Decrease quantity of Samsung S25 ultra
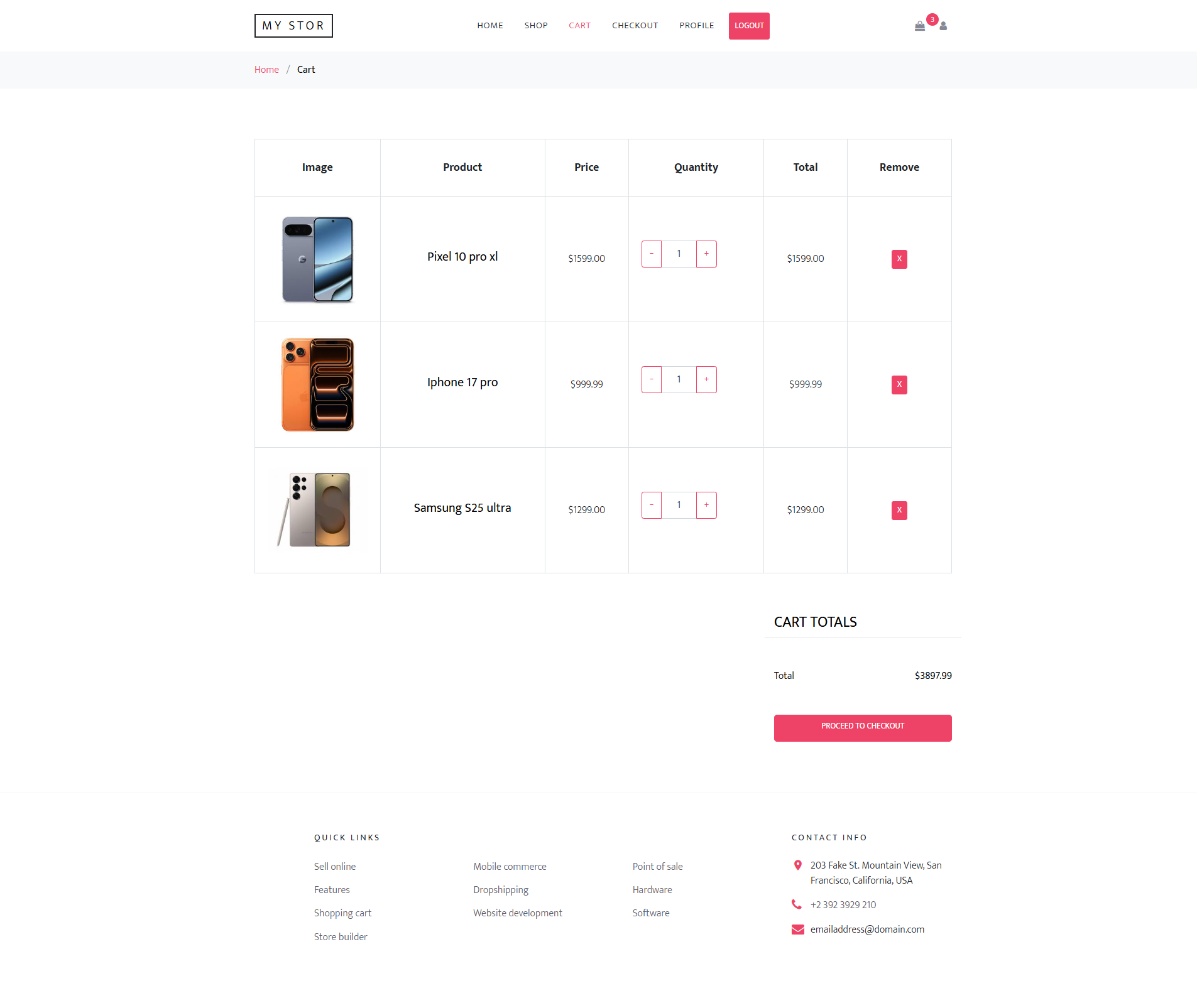This screenshot has width=1197, height=1008. coord(651,505)
